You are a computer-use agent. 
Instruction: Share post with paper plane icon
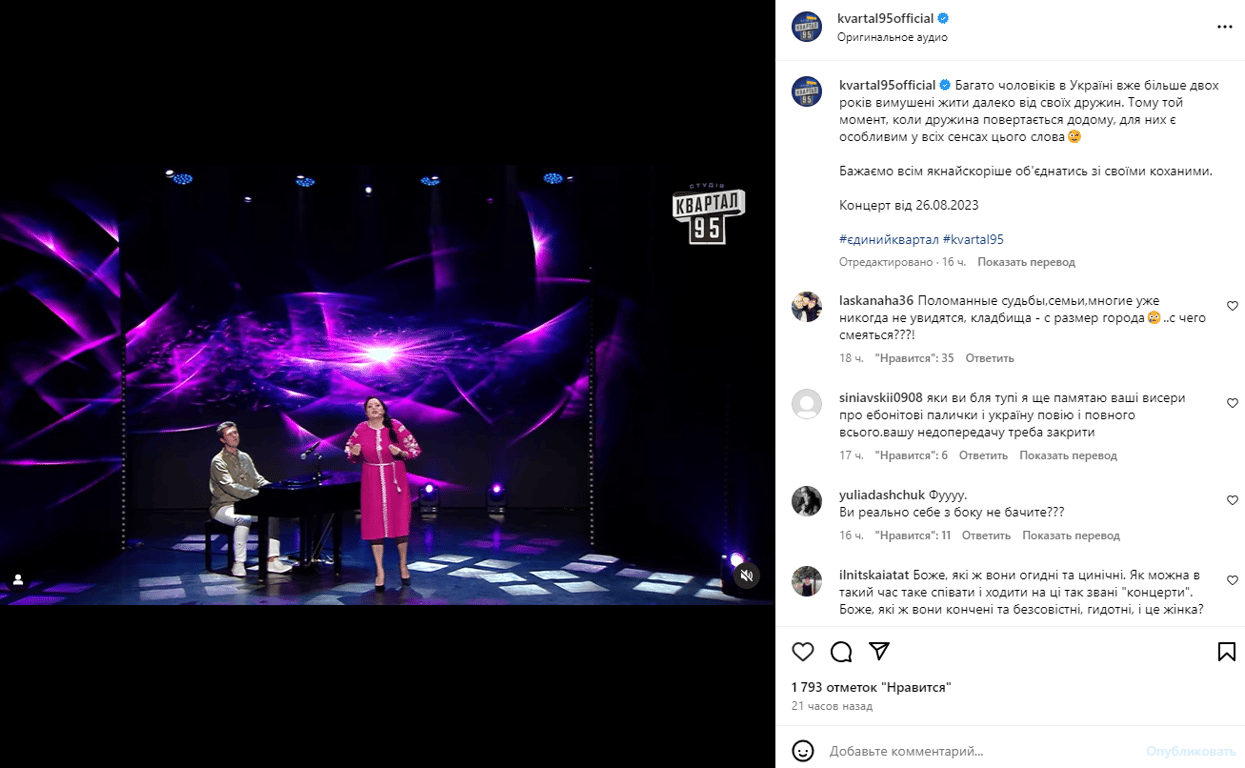pos(879,652)
